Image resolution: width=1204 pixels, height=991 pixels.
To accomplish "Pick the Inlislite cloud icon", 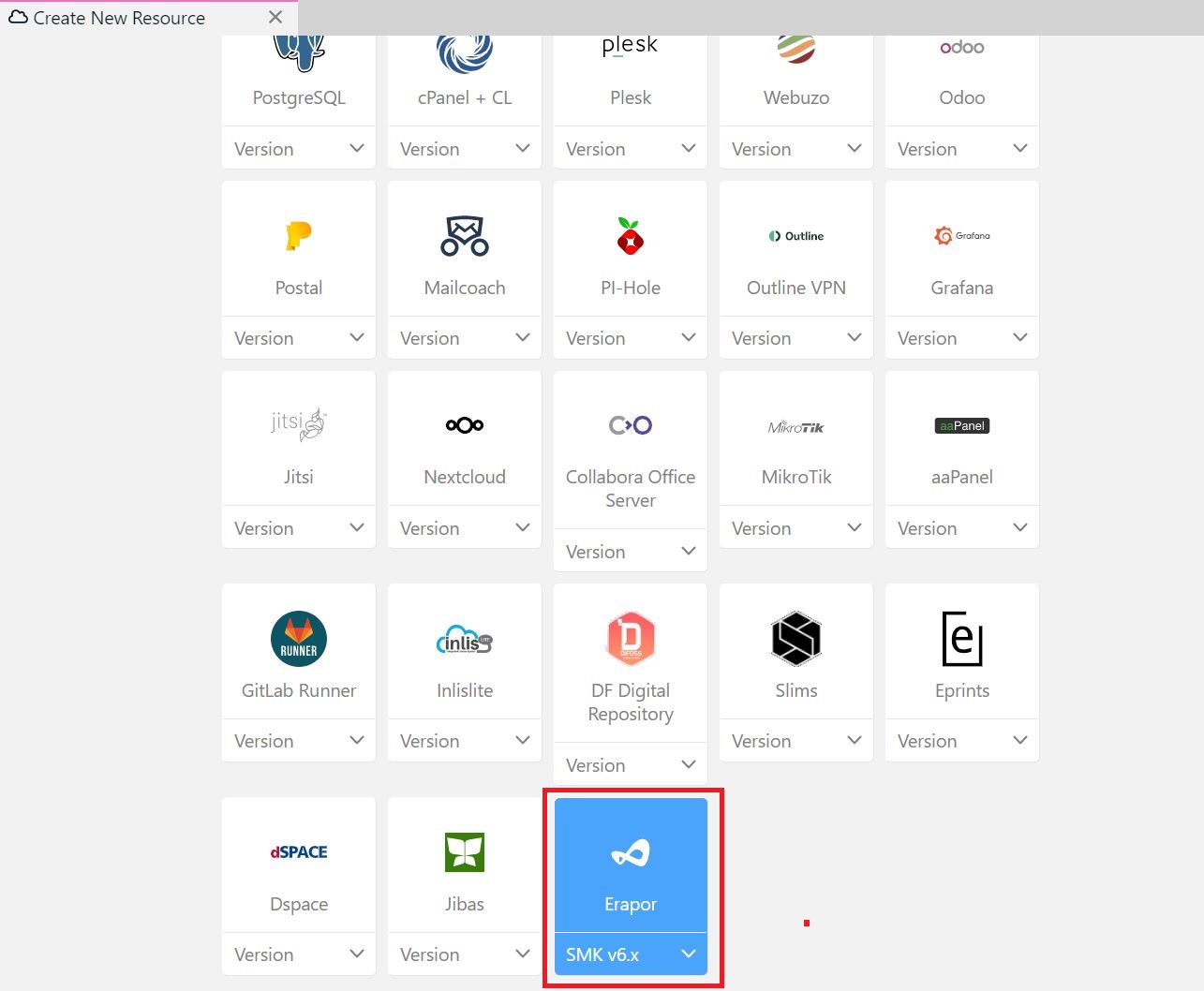I will click(x=465, y=641).
